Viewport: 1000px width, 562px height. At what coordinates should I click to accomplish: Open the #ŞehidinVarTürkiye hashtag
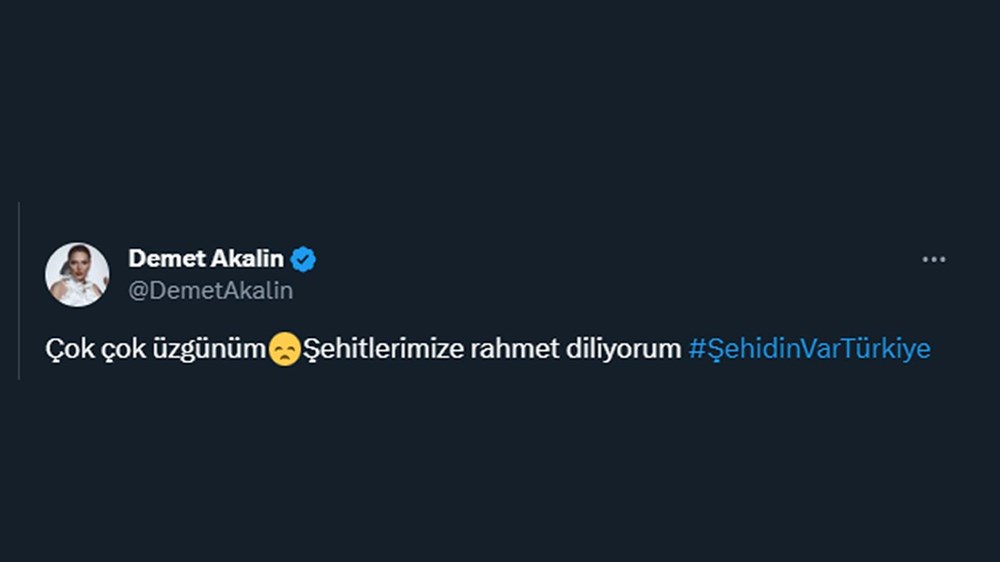pos(809,349)
